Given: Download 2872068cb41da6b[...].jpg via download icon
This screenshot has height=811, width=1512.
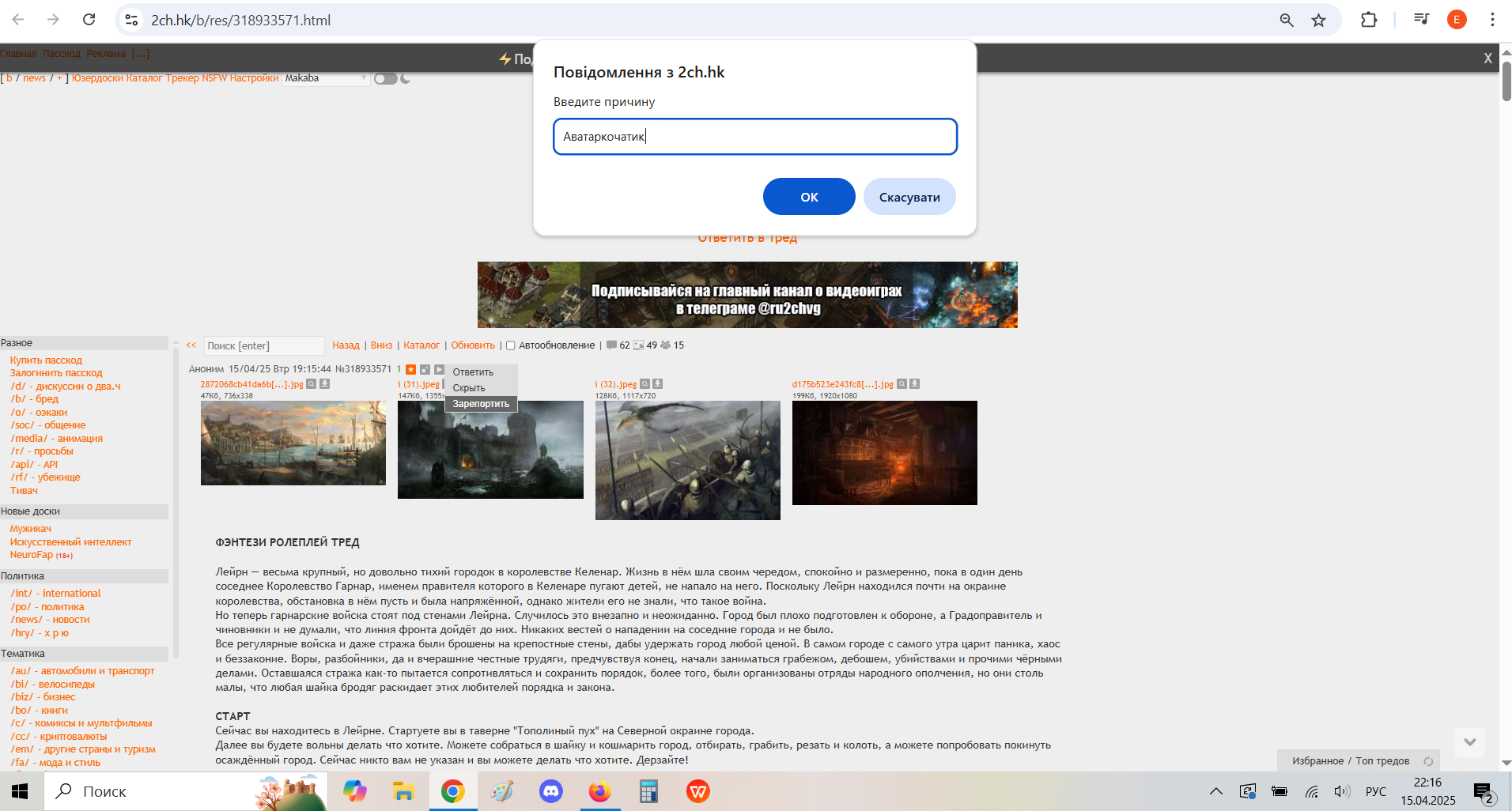Looking at the screenshot, I should click(324, 384).
